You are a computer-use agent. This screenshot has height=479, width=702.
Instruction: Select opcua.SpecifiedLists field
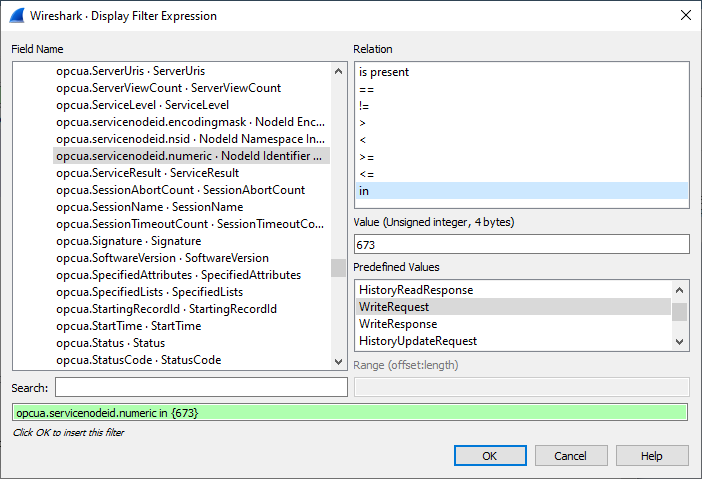click(x=191, y=292)
